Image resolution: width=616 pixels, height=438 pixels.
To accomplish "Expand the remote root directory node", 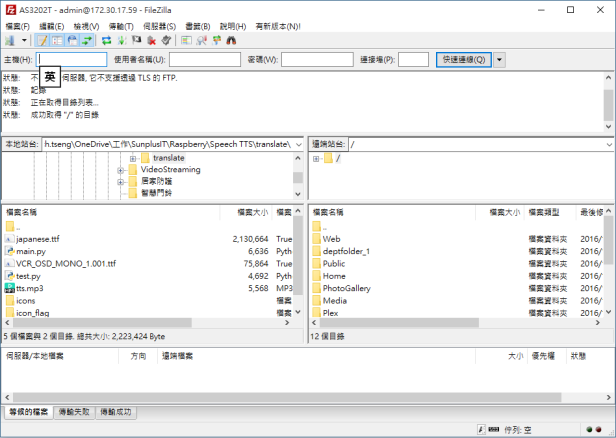I will point(316,159).
